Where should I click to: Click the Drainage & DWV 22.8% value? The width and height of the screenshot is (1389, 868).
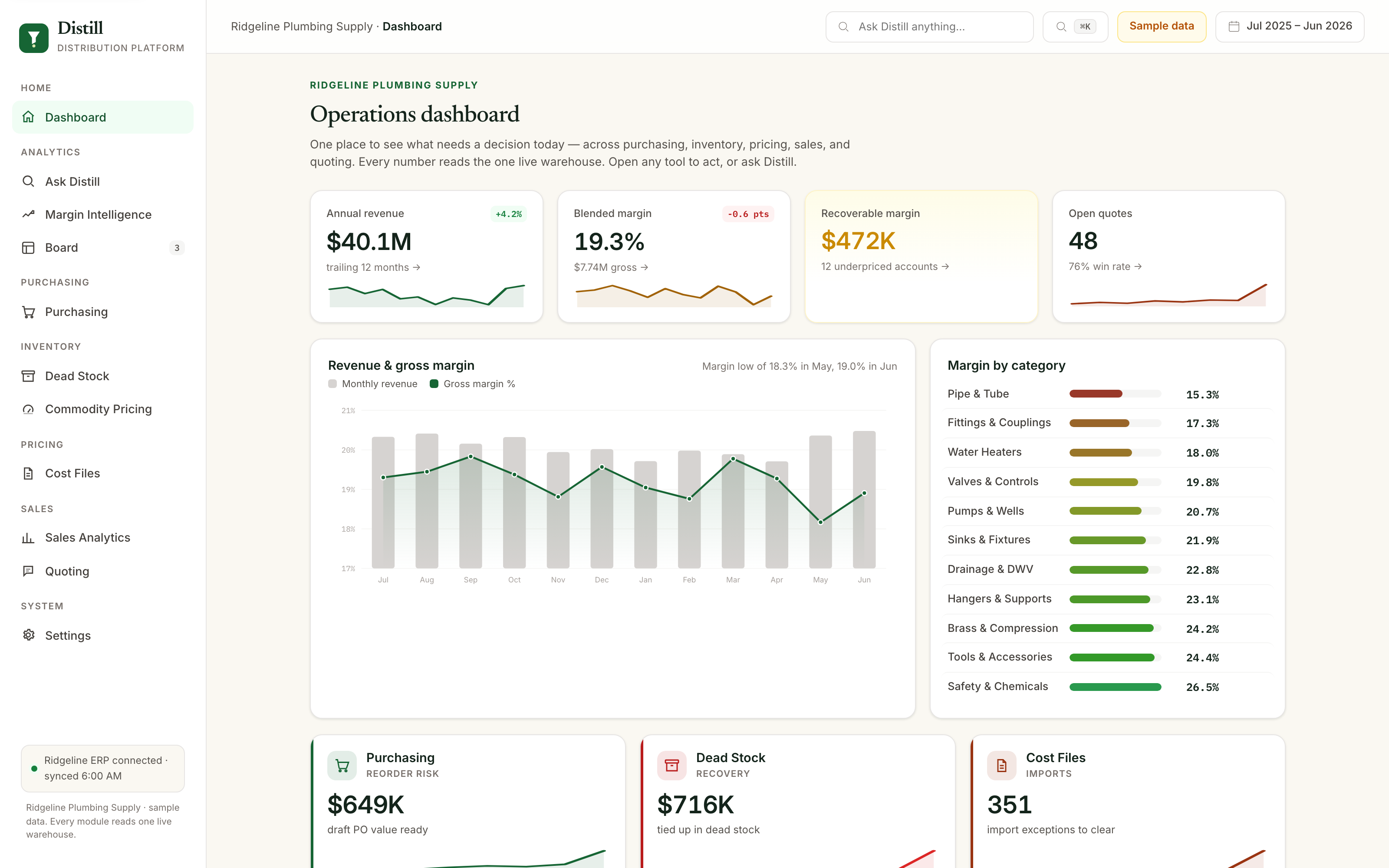pyautogui.click(x=1202, y=570)
